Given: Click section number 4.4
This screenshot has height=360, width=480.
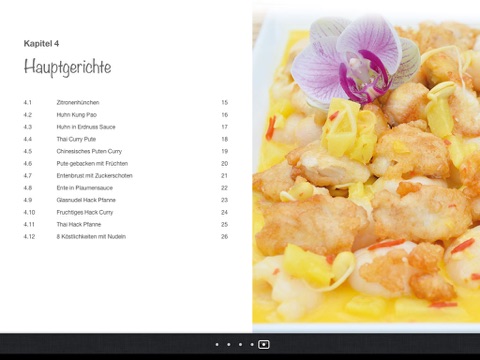Looking at the screenshot, I should pos(28,139).
